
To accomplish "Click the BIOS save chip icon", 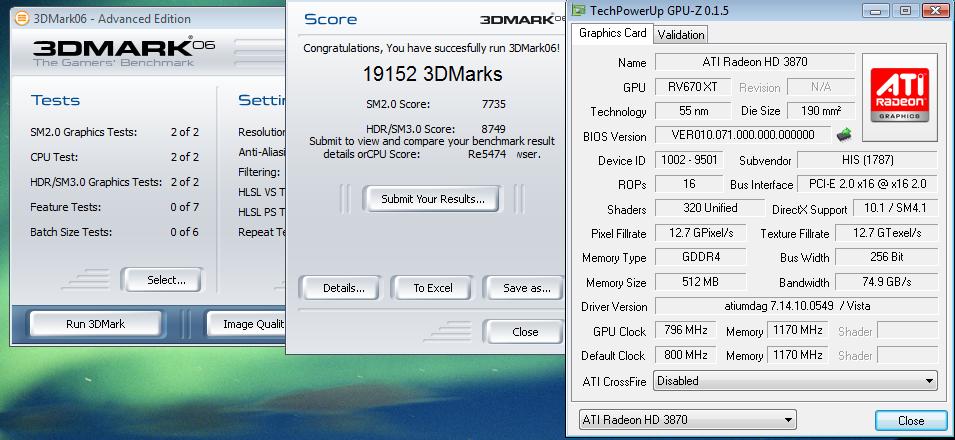I will 844,135.
